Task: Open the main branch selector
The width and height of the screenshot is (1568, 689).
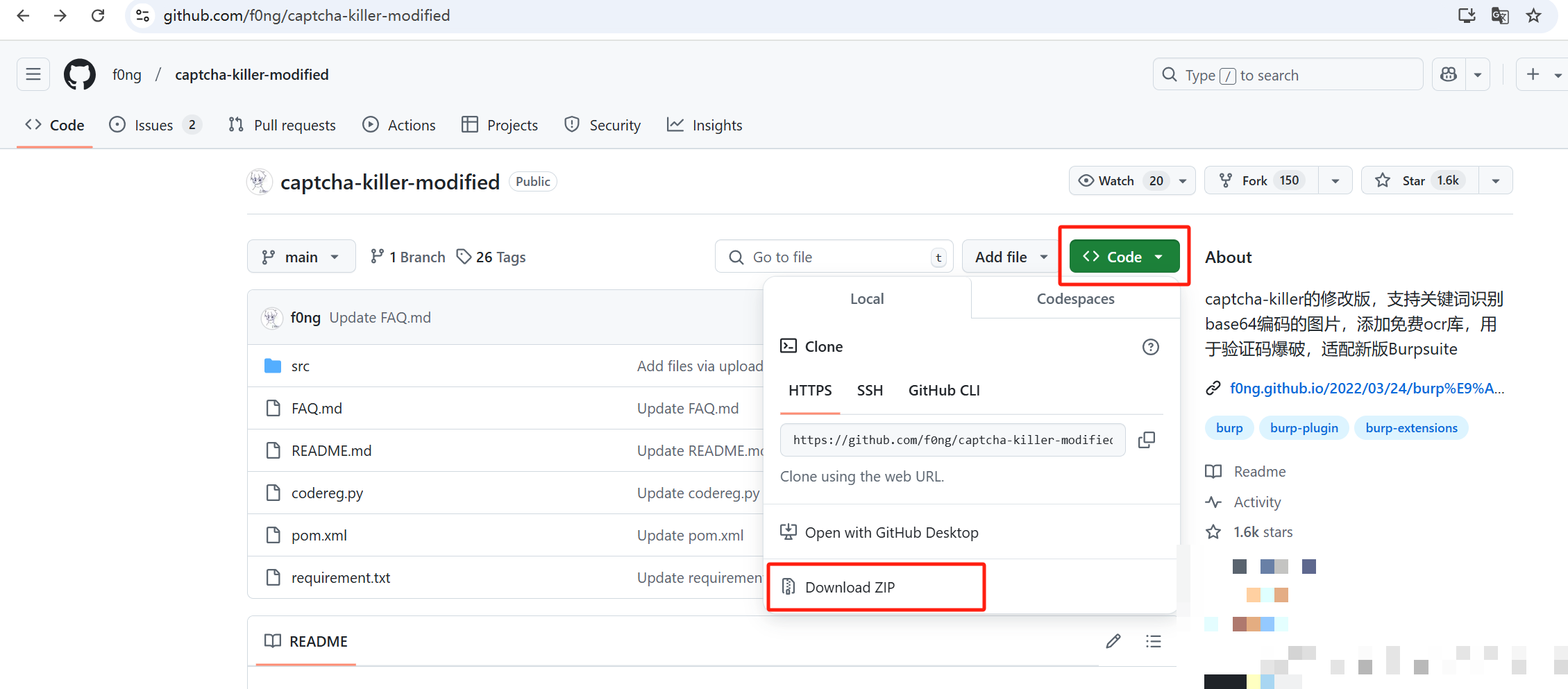Action: 301,257
